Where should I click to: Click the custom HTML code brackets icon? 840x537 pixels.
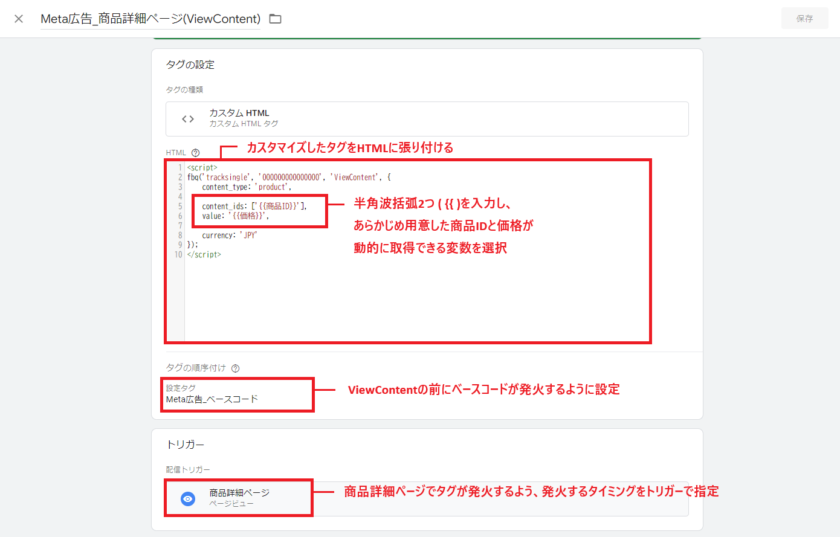(187, 118)
